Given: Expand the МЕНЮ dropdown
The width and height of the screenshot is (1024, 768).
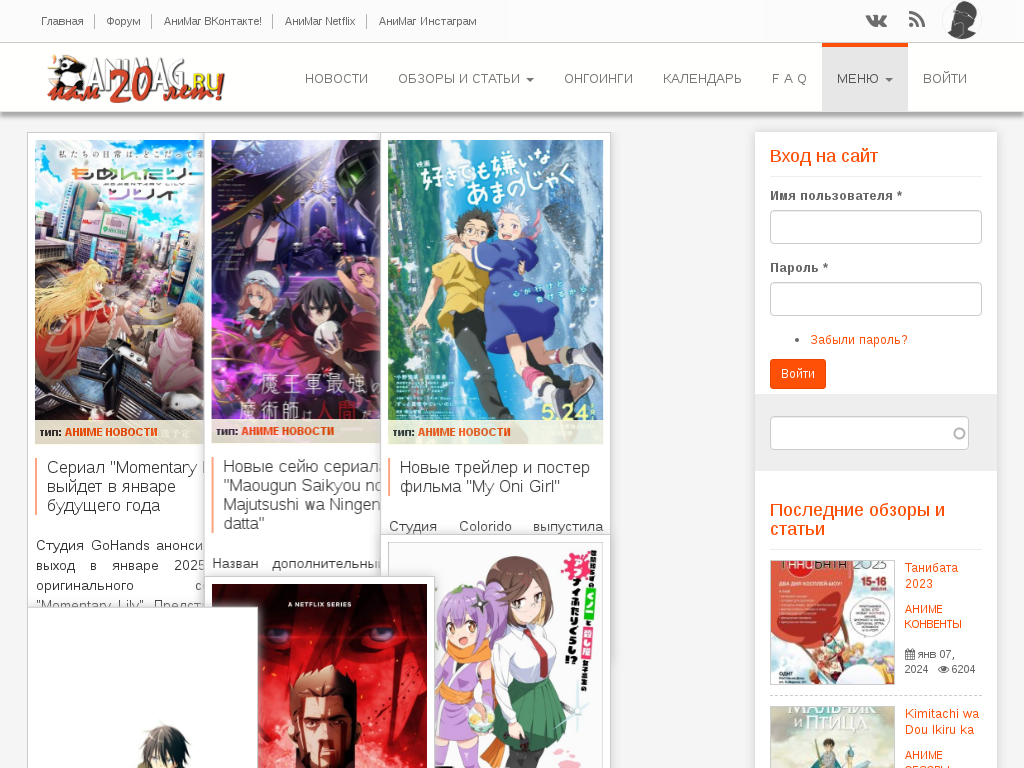Looking at the screenshot, I should pos(865,78).
